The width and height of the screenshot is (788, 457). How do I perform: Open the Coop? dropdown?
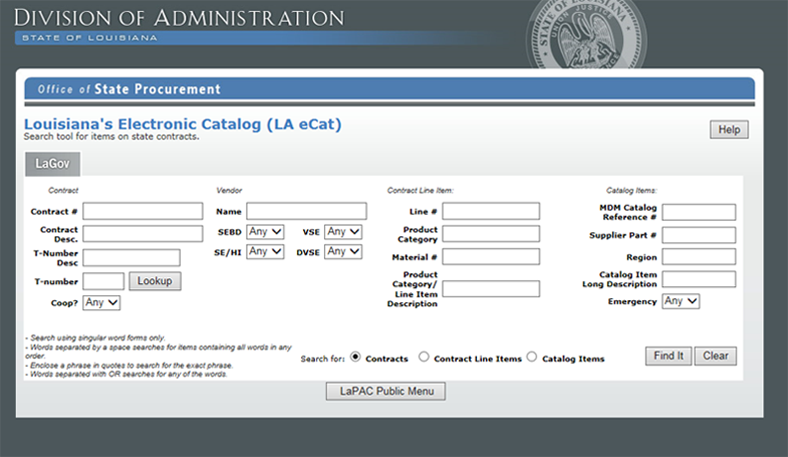102,303
